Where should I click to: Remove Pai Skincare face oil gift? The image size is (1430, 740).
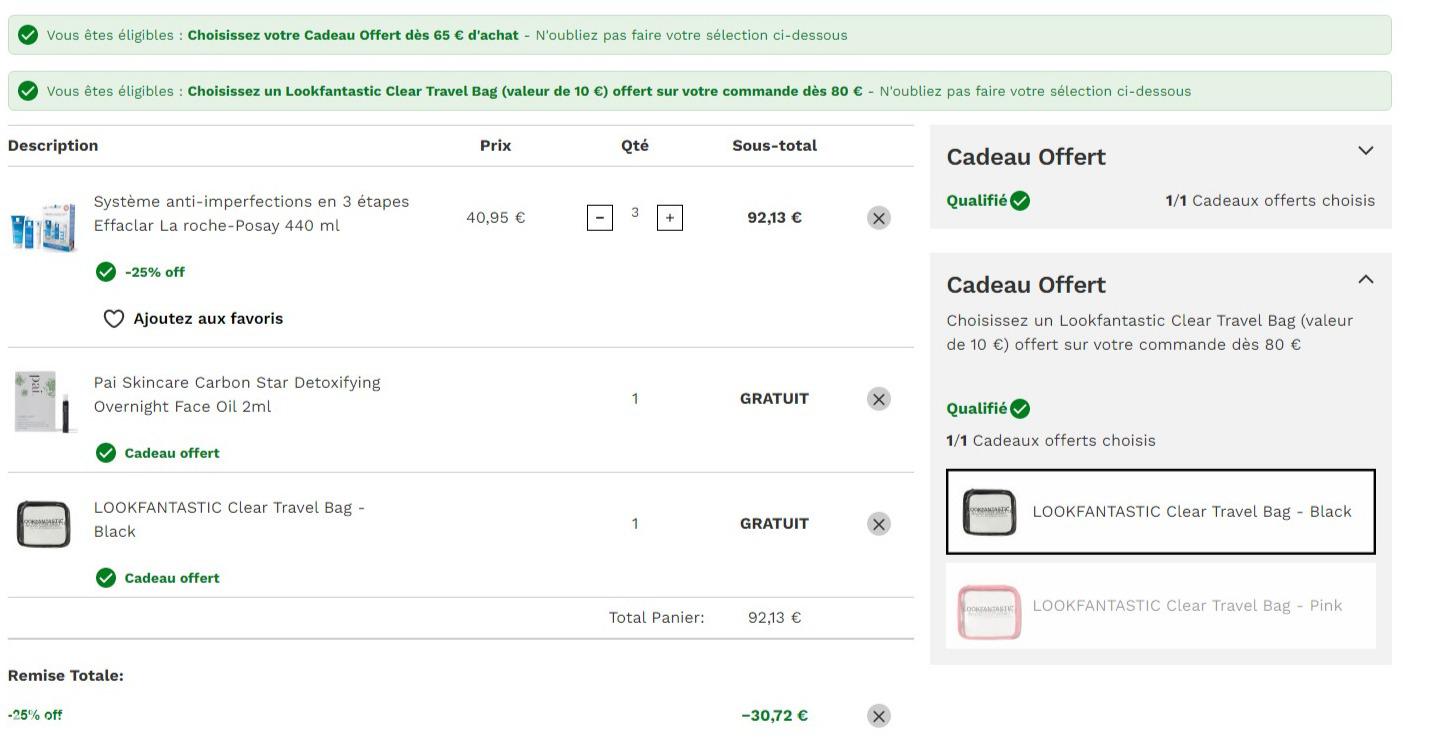coord(878,399)
